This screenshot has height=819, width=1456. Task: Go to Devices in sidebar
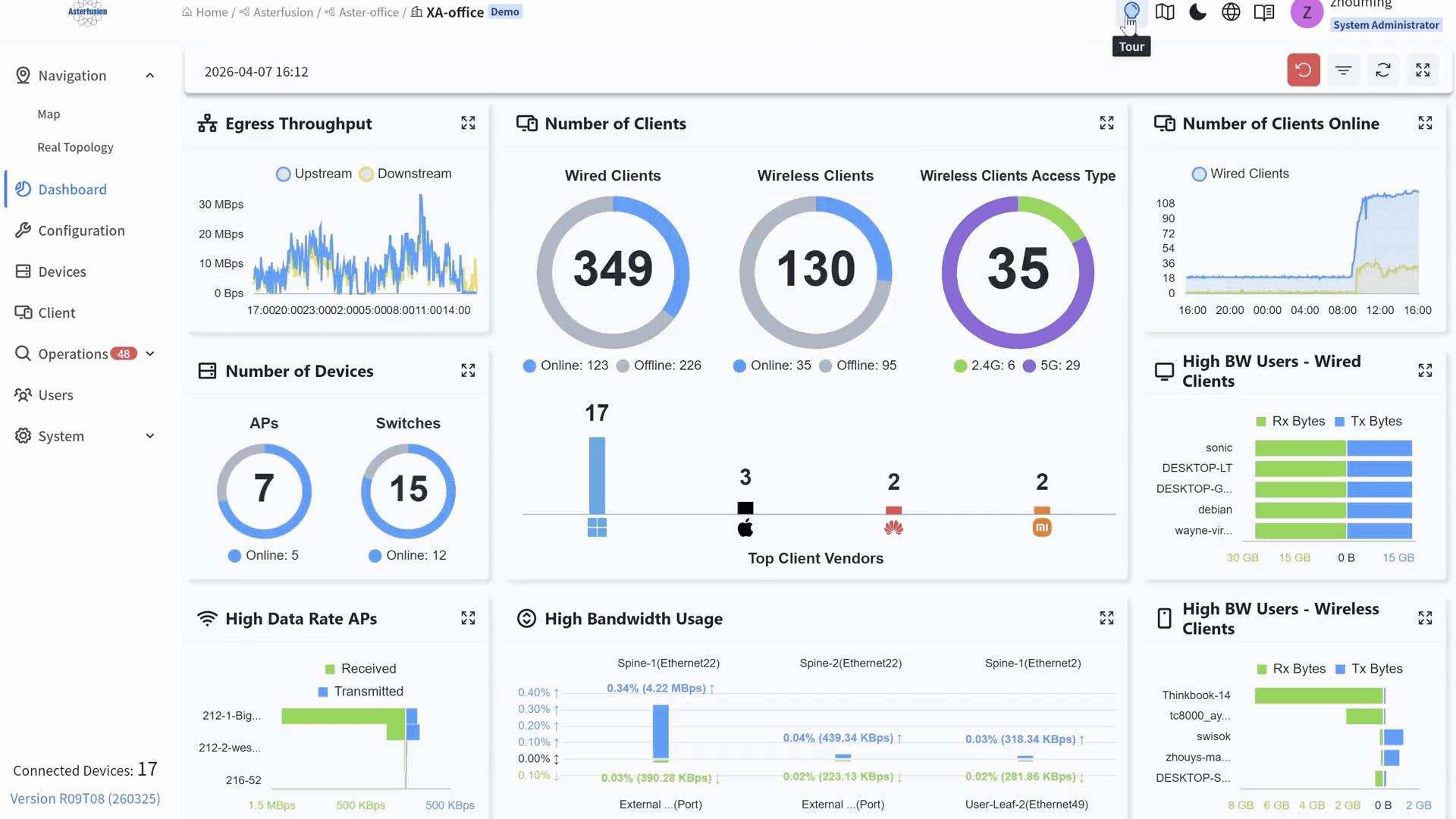[62, 271]
